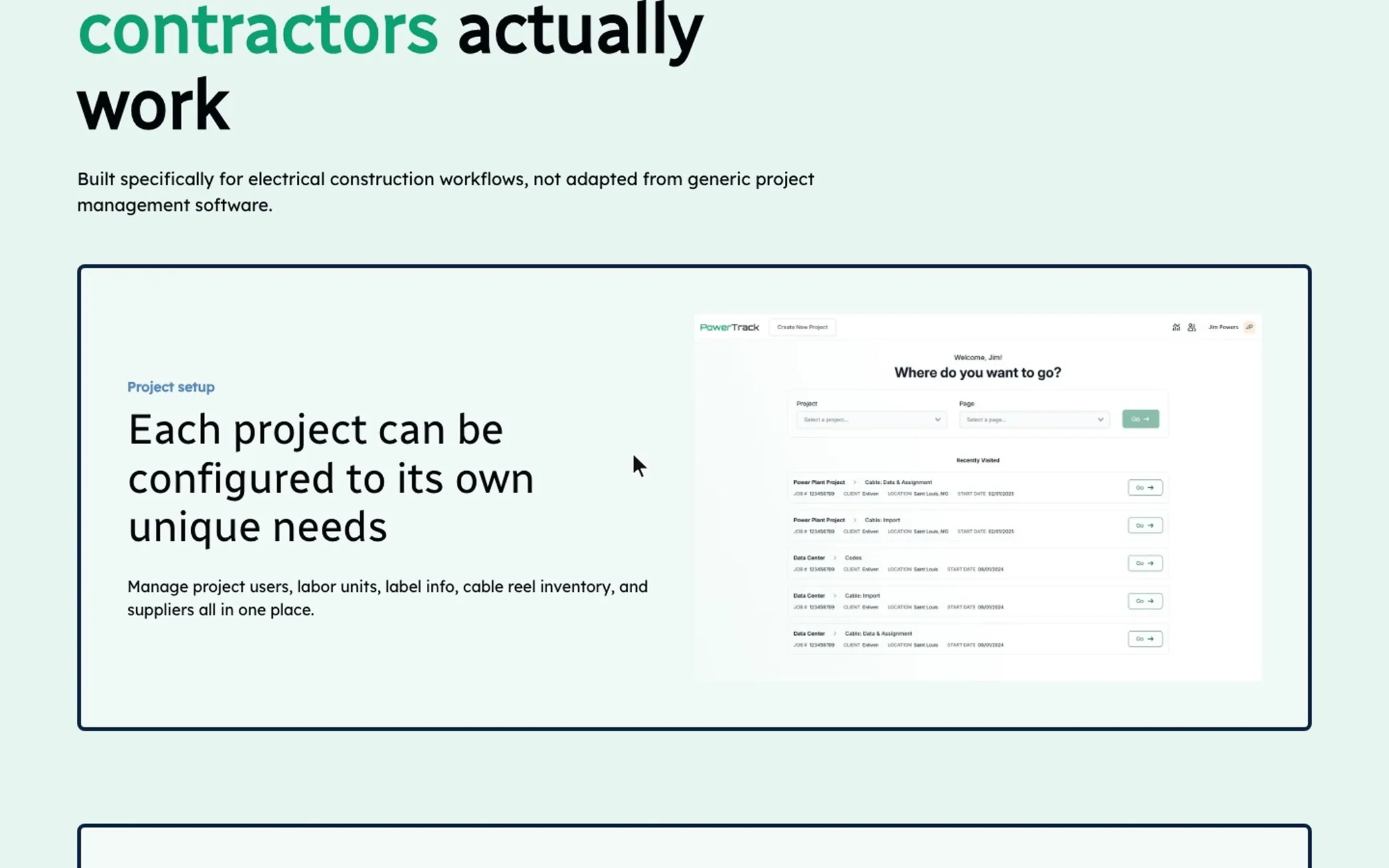Click Go for Power Plant Project Cable: Import
This screenshot has width=1389, height=868.
pos(1145,526)
